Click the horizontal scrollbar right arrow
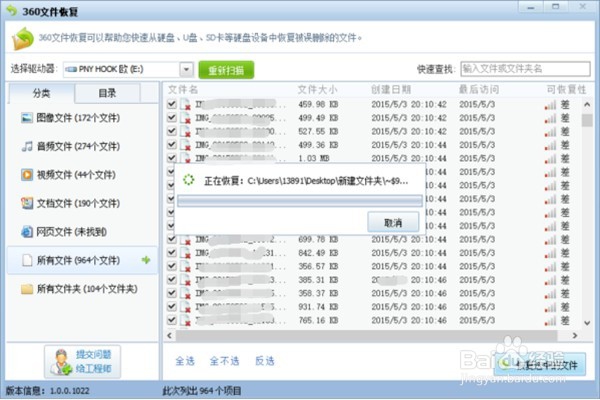 coord(575,336)
